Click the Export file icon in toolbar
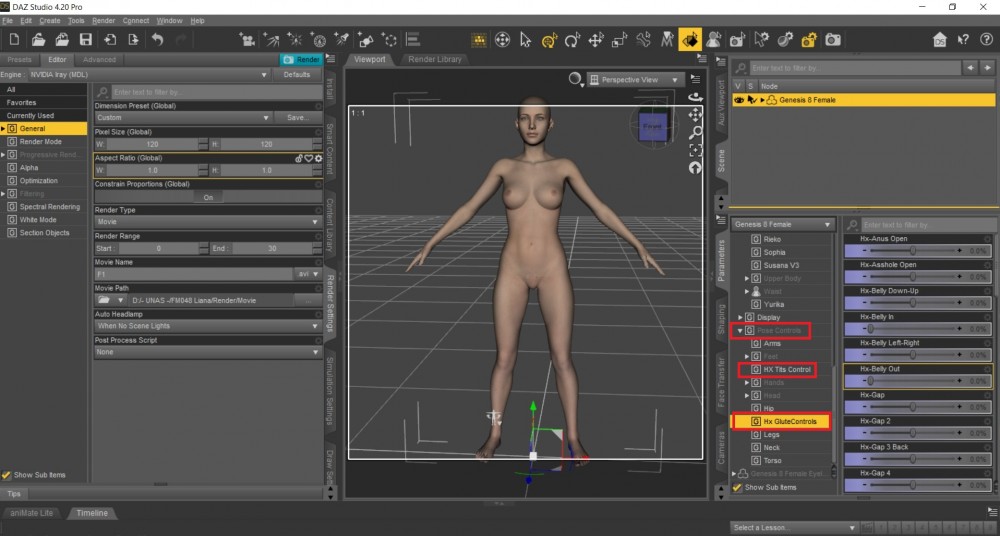The width and height of the screenshot is (1000, 536). (133, 40)
